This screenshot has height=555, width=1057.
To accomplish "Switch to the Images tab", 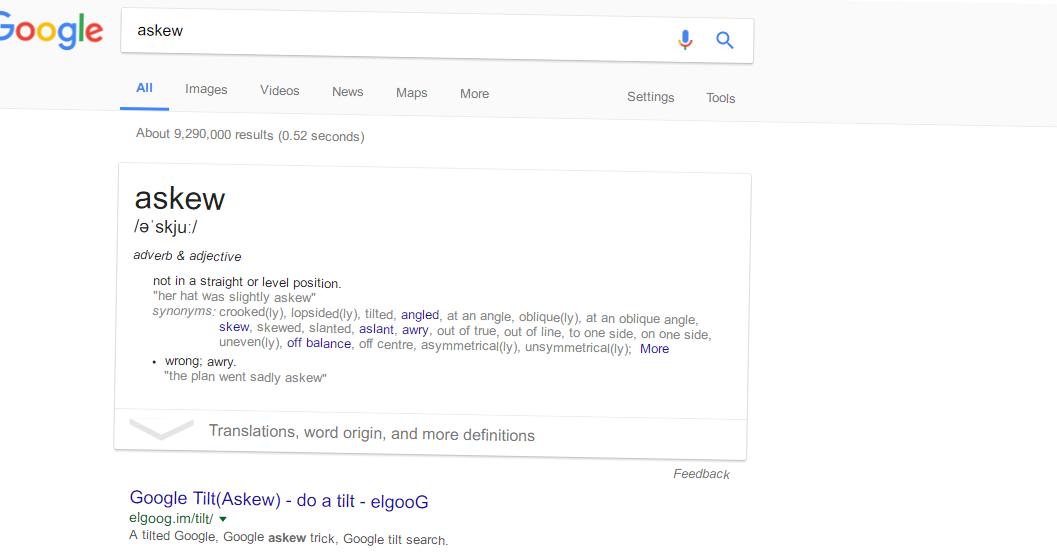I will coord(206,89).
